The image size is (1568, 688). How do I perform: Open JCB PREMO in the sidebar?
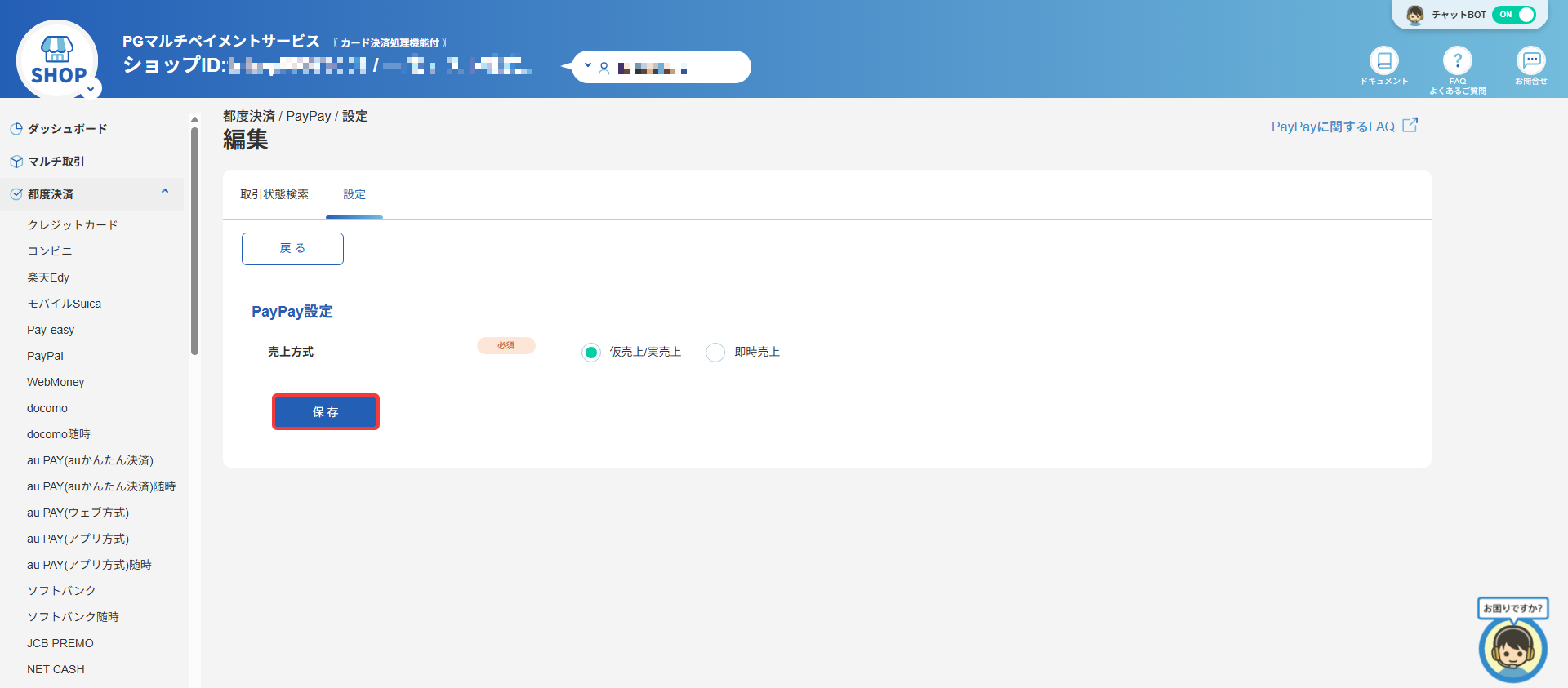(60, 643)
